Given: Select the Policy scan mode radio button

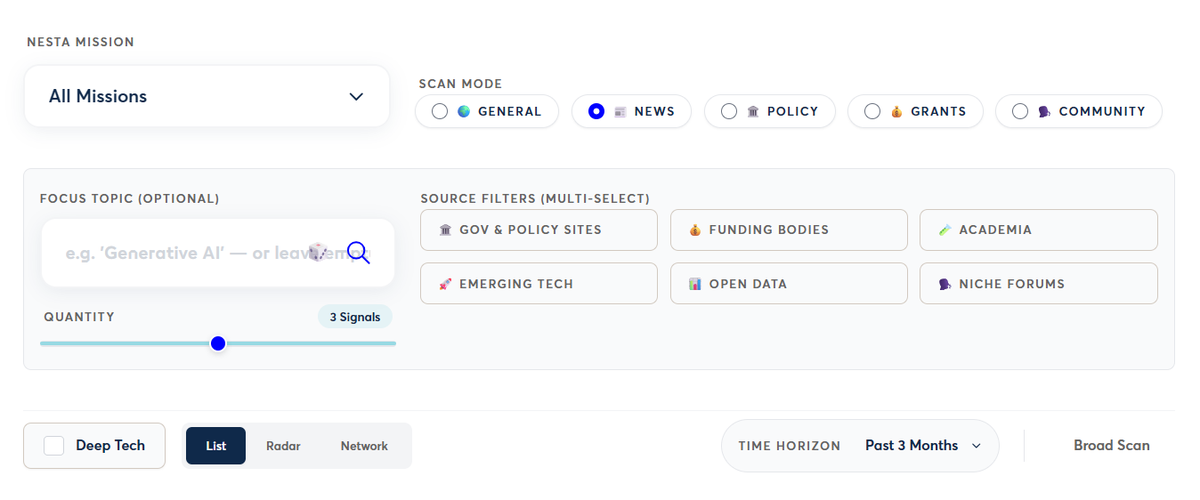Looking at the screenshot, I should pos(729,111).
